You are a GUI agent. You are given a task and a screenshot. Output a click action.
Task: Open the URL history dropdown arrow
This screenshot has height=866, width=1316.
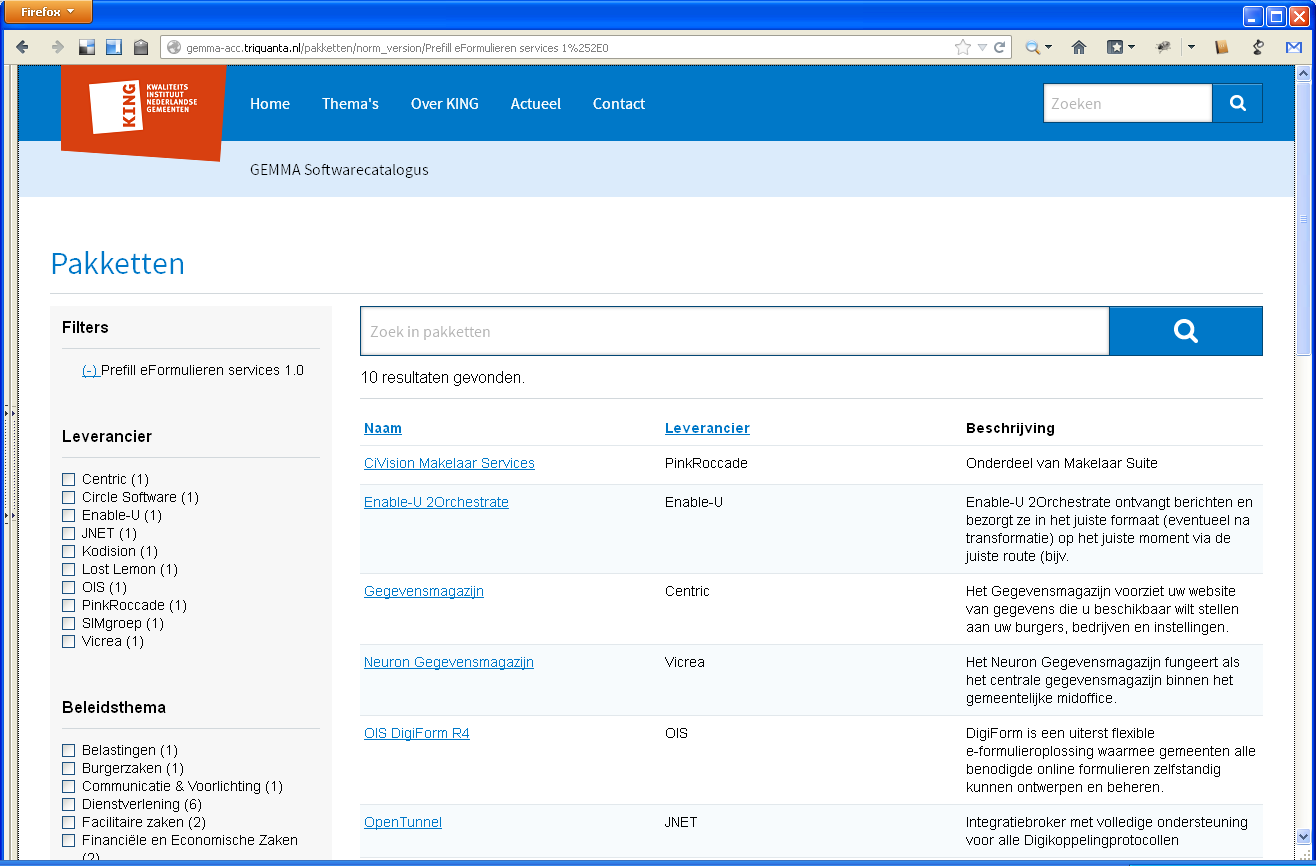click(982, 47)
